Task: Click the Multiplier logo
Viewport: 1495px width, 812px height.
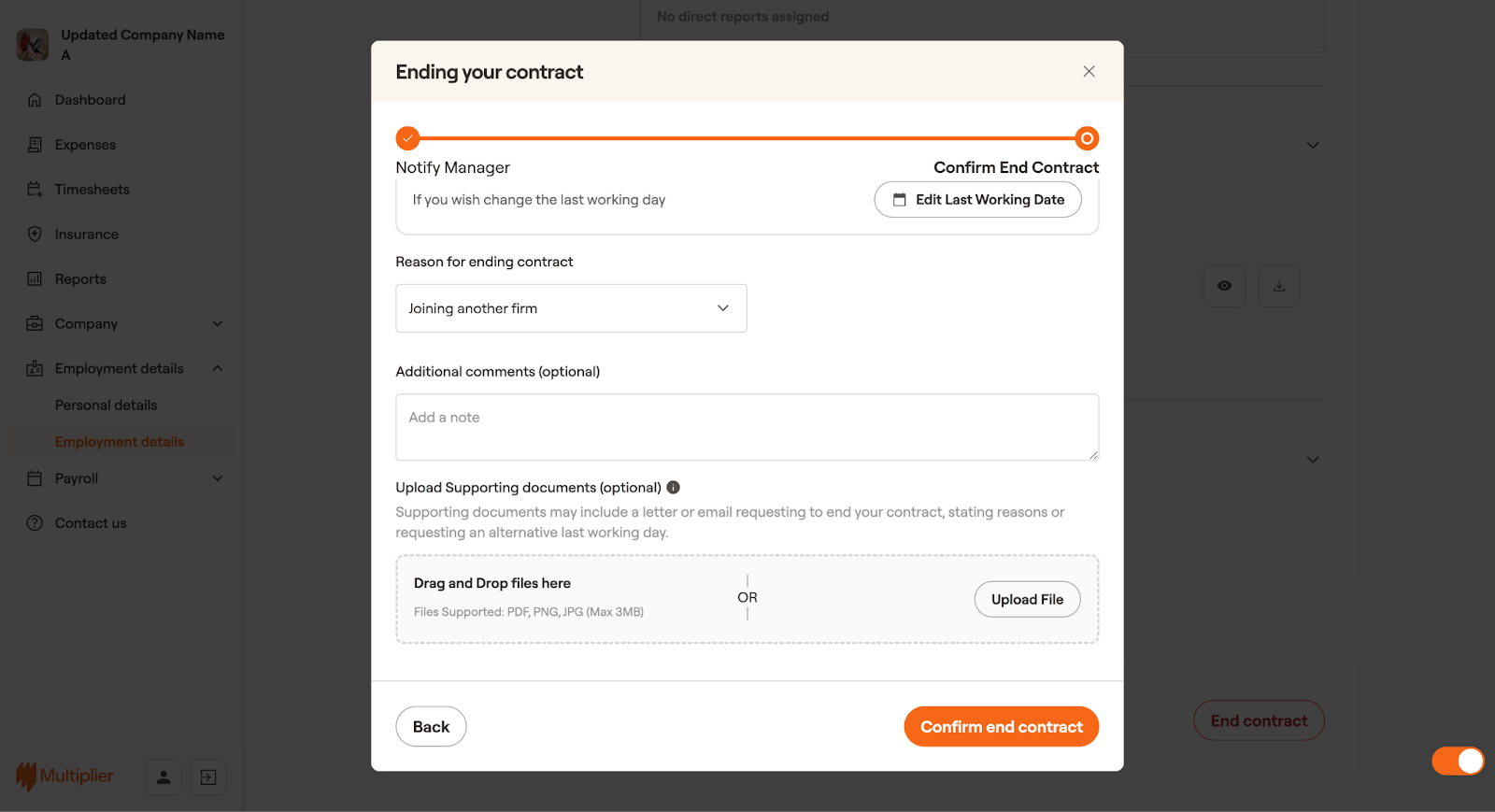Action: [x=64, y=776]
